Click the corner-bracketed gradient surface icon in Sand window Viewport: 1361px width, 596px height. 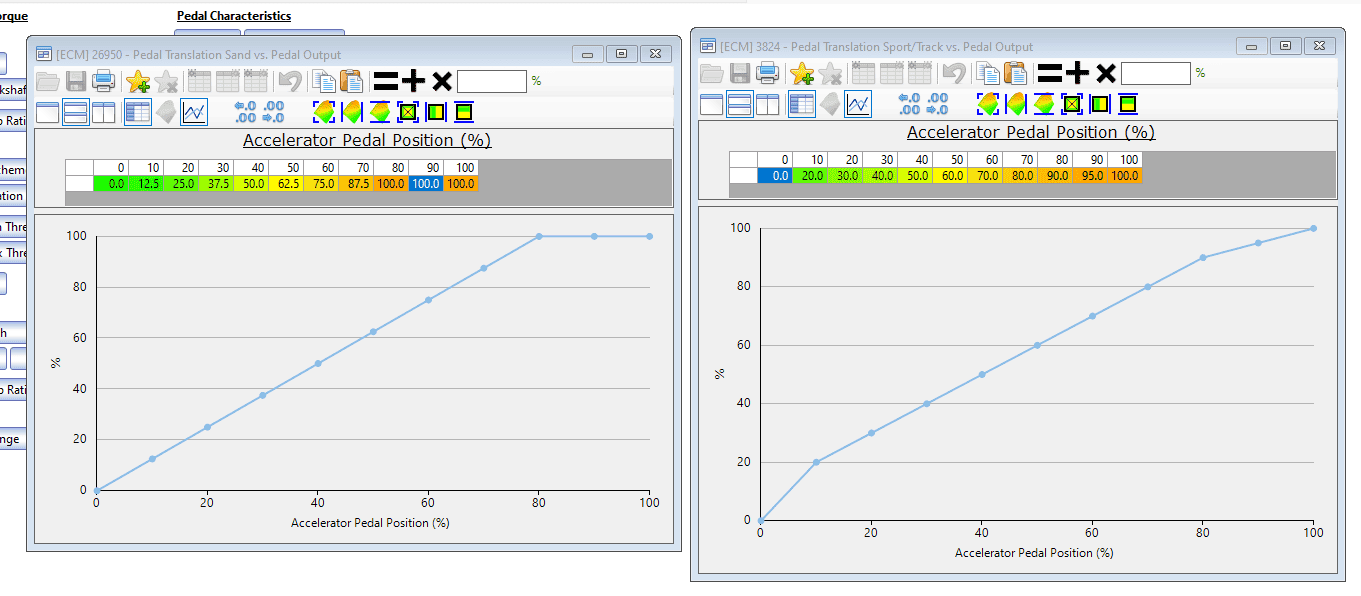(323, 112)
